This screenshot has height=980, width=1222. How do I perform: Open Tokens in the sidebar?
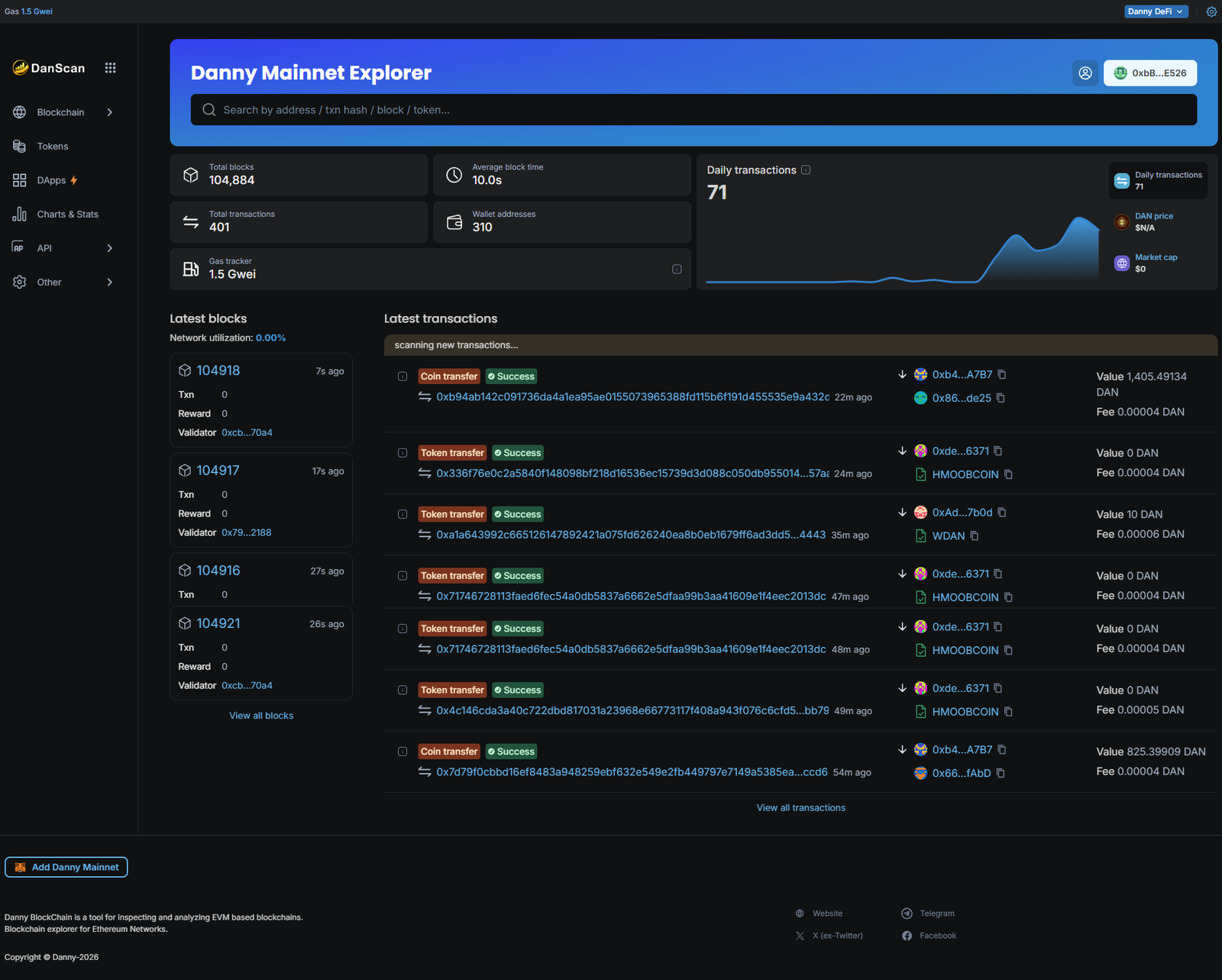click(52, 146)
